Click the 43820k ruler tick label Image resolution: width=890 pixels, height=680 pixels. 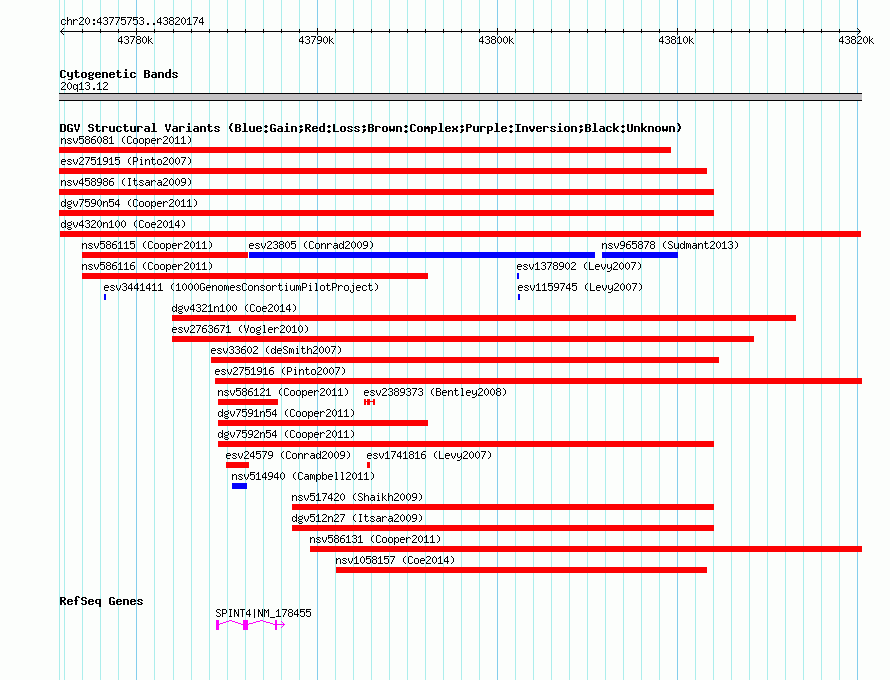(856, 40)
